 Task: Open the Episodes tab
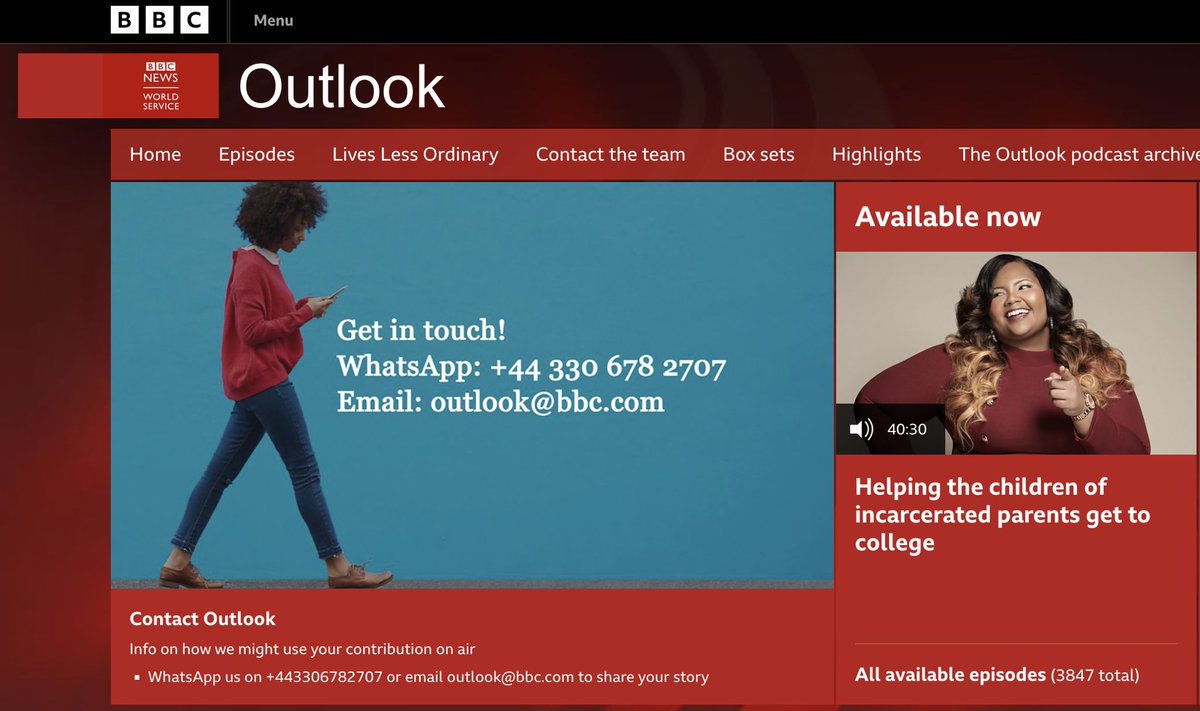point(257,154)
